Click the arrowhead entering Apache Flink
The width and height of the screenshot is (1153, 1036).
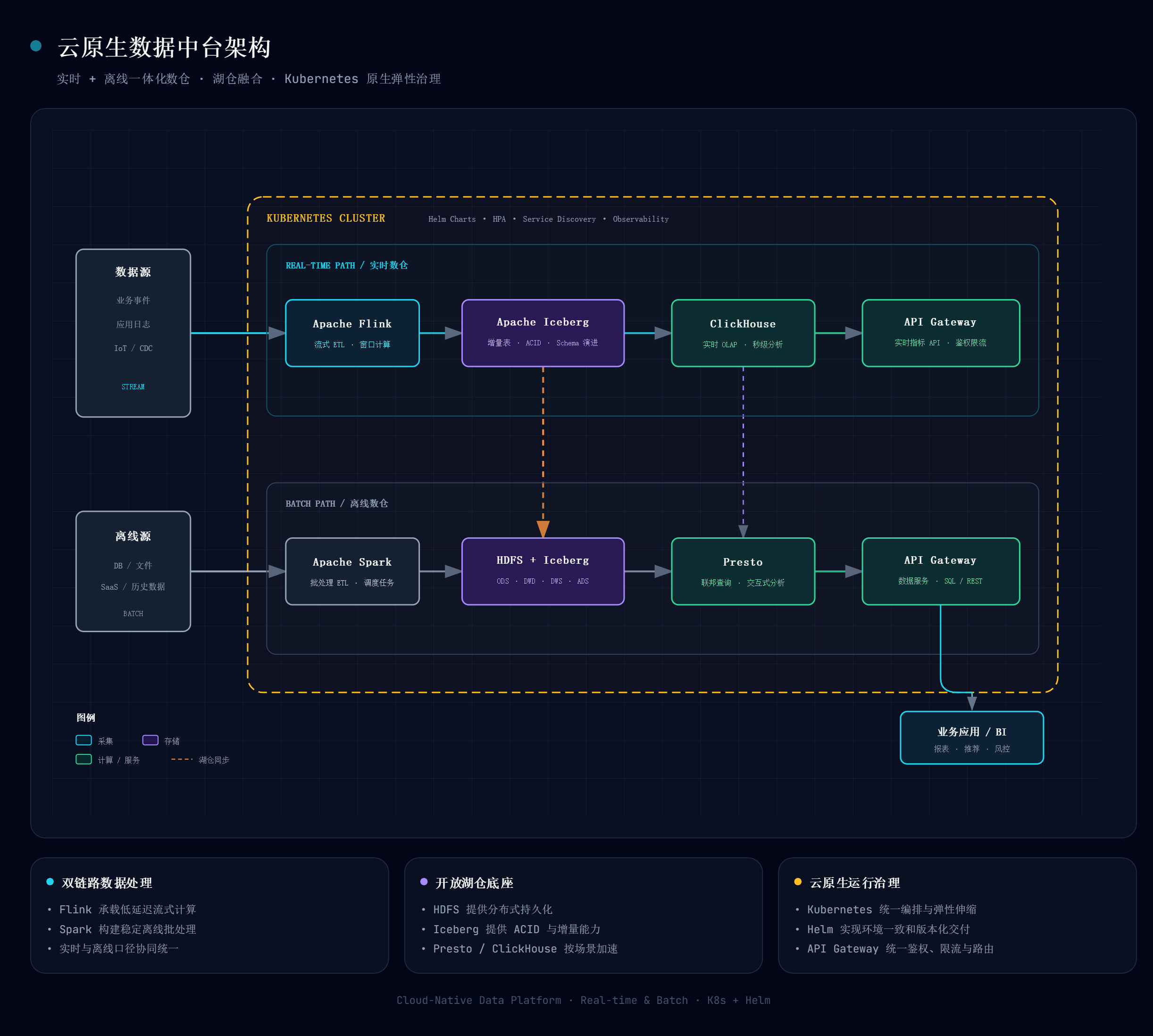point(276,333)
